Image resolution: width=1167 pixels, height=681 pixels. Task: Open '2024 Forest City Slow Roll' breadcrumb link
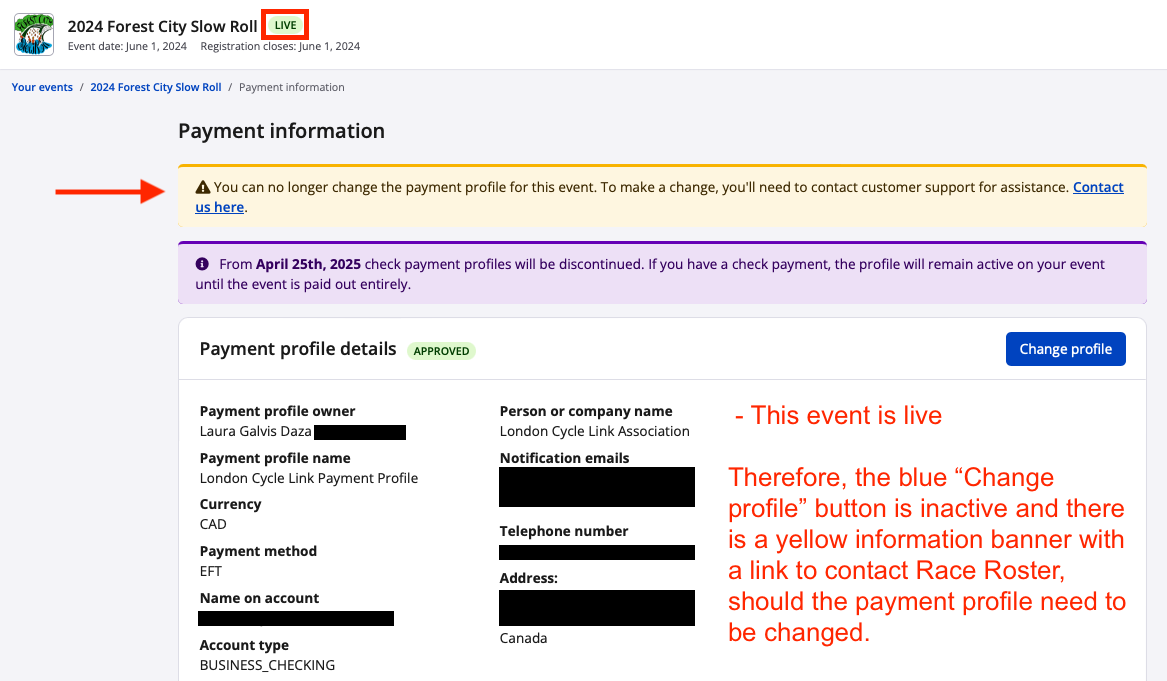tap(156, 87)
